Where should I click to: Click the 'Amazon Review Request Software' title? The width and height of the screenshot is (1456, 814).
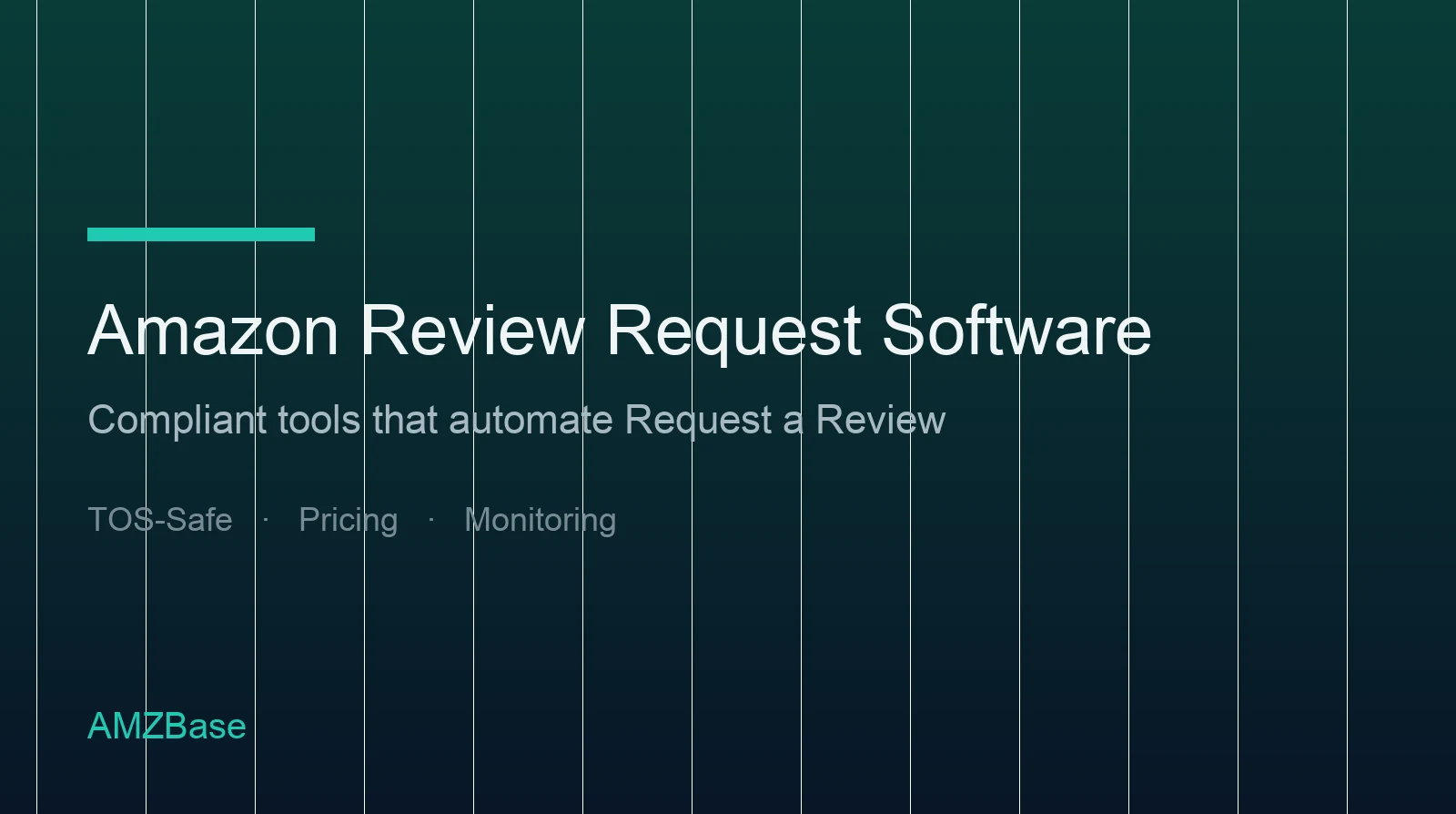pos(620,331)
